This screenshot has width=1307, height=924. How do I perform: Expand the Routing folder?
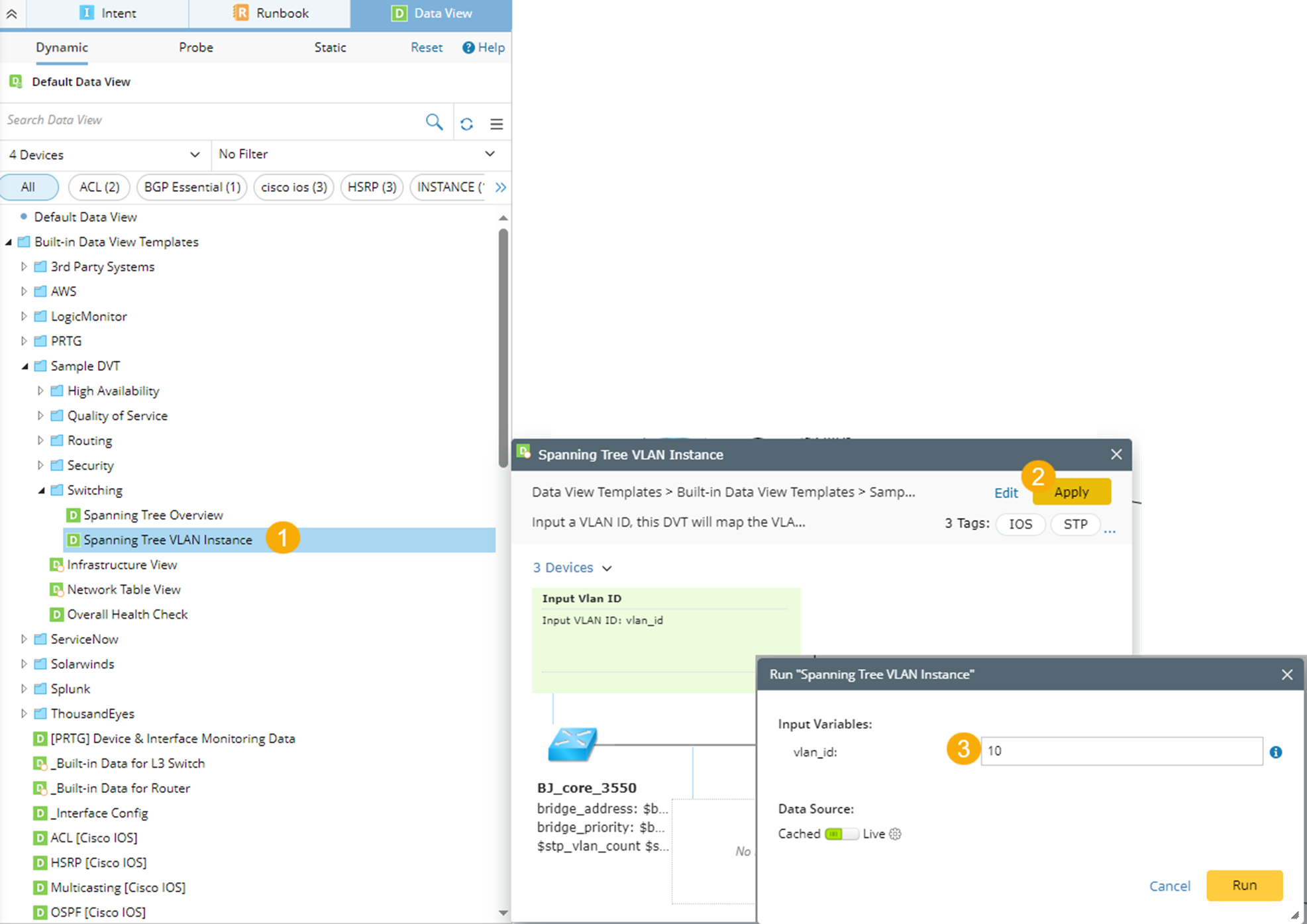pyautogui.click(x=40, y=440)
